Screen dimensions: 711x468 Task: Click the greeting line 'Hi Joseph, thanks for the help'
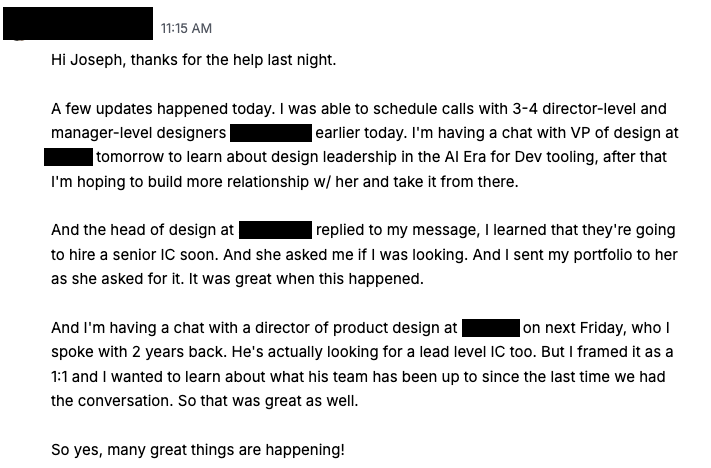click(x=193, y=60)
